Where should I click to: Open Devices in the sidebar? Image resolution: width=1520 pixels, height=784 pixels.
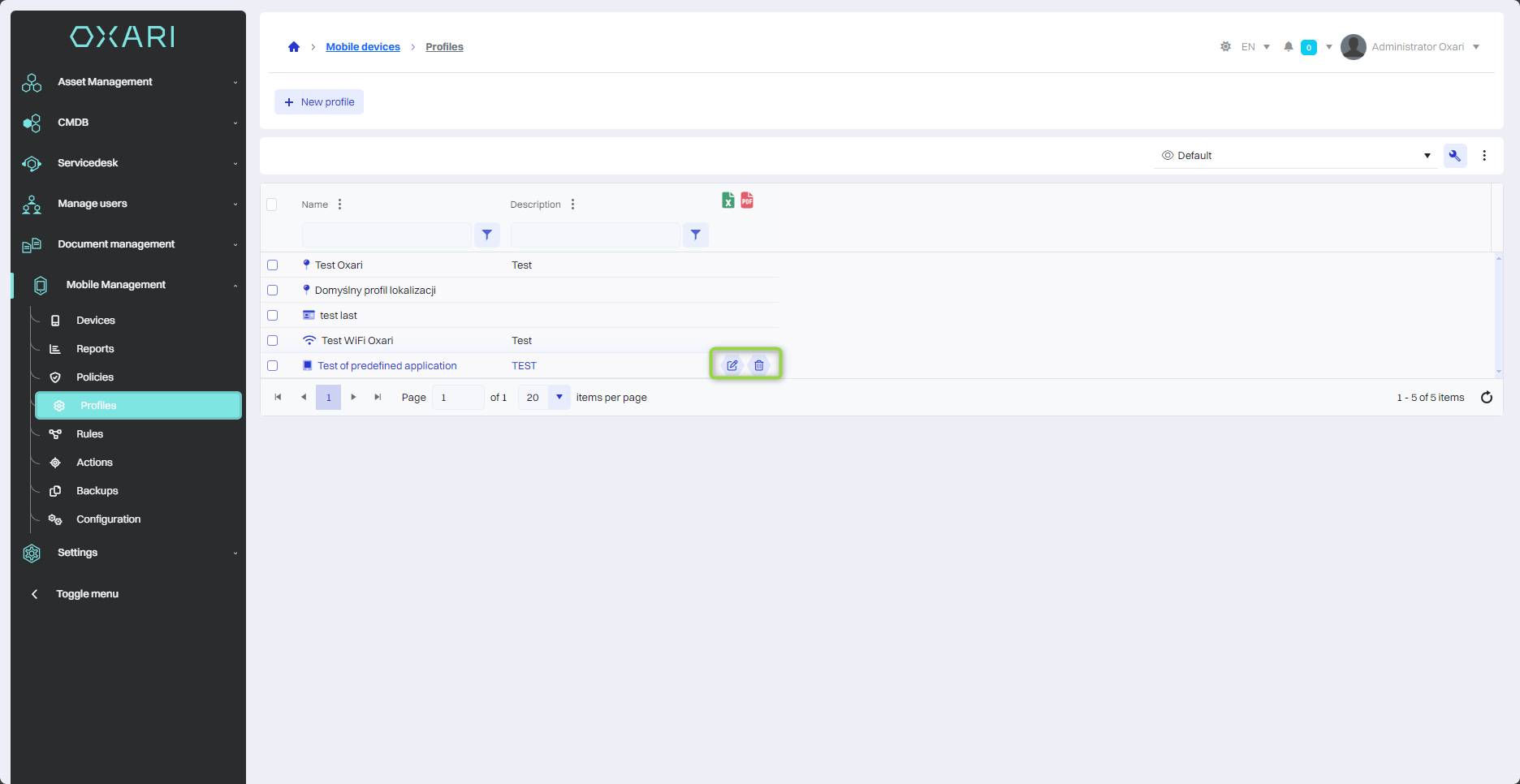click(x=96, y=321)
